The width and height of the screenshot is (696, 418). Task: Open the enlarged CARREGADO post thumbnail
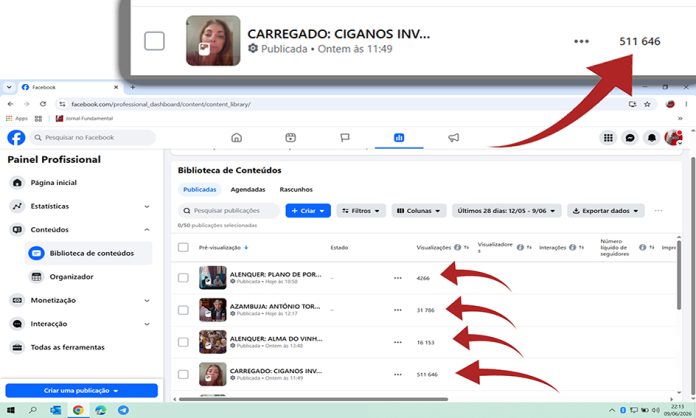(213, 40)
